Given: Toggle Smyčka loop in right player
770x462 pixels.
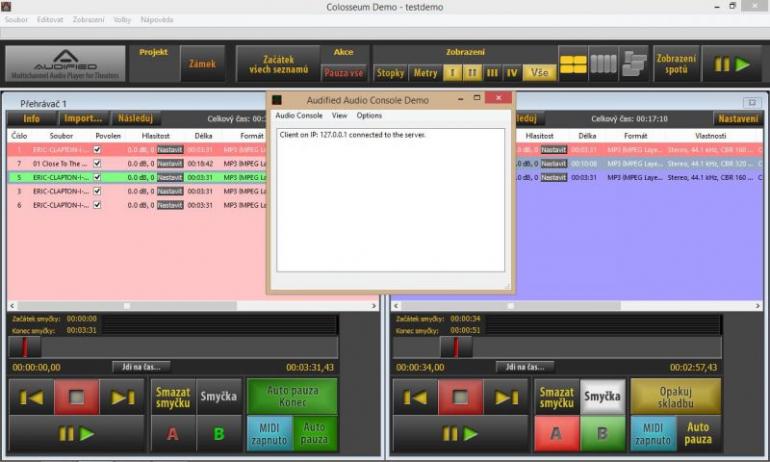Looking at the screenshot, I should point(603,396).
